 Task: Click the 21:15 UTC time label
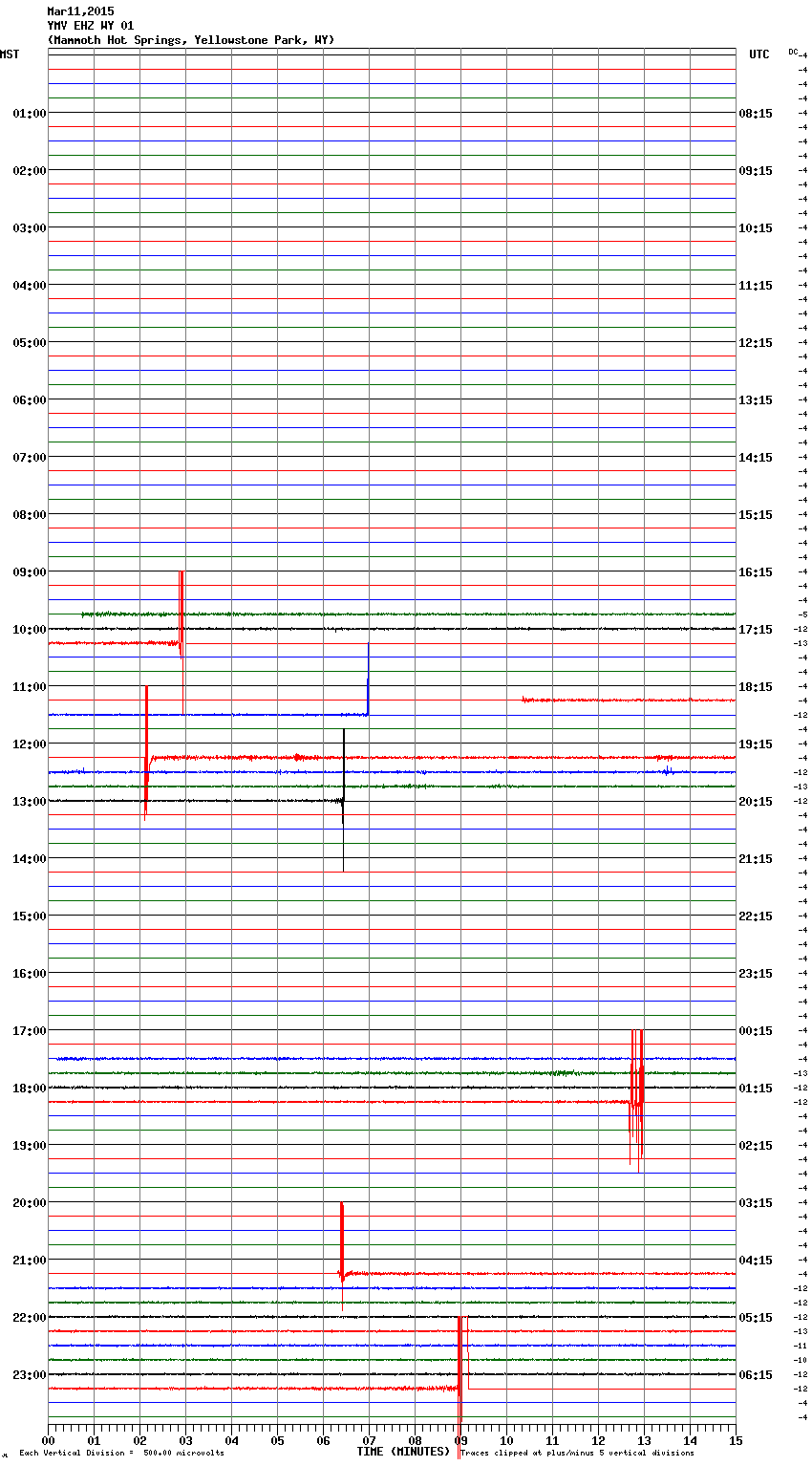(756, 859)
